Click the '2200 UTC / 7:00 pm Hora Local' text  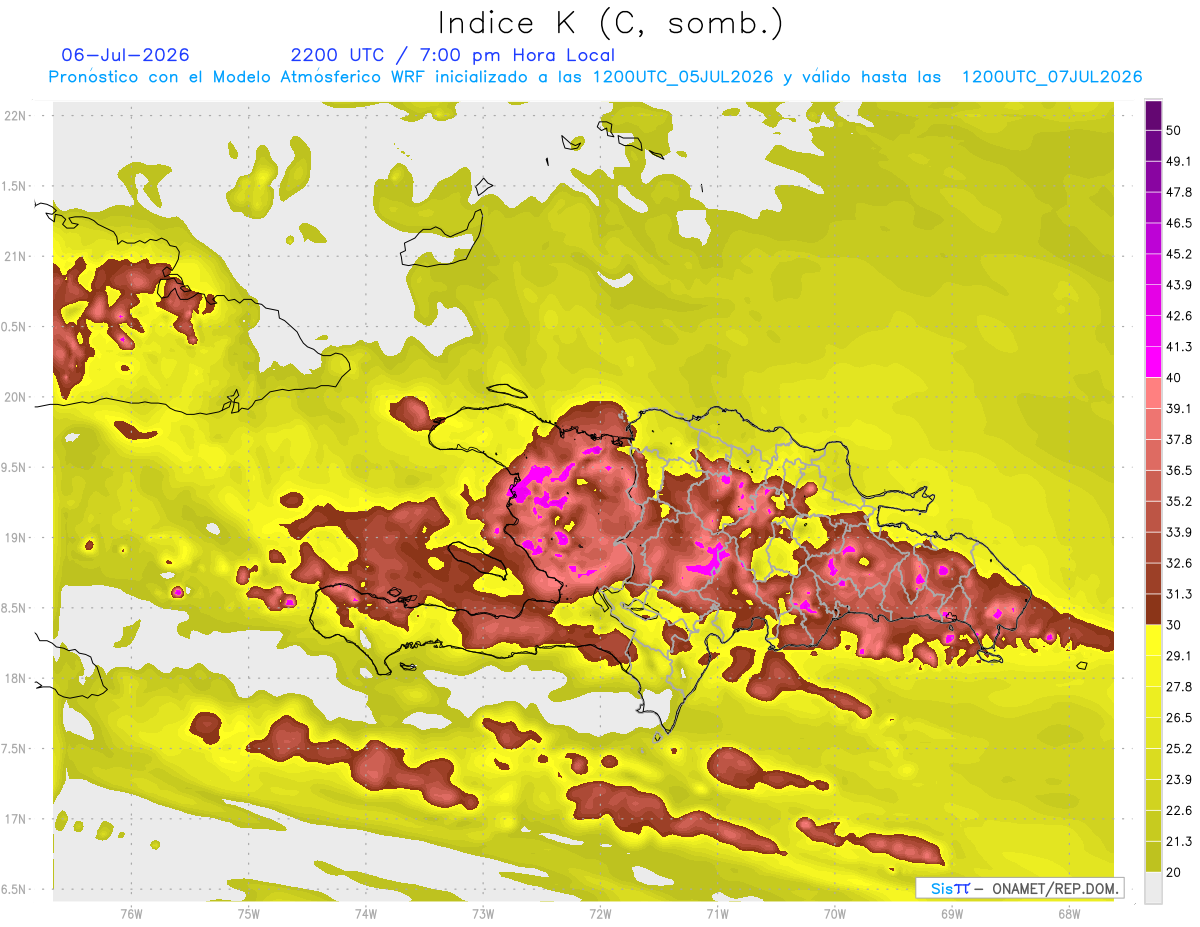tap(453, 56)
